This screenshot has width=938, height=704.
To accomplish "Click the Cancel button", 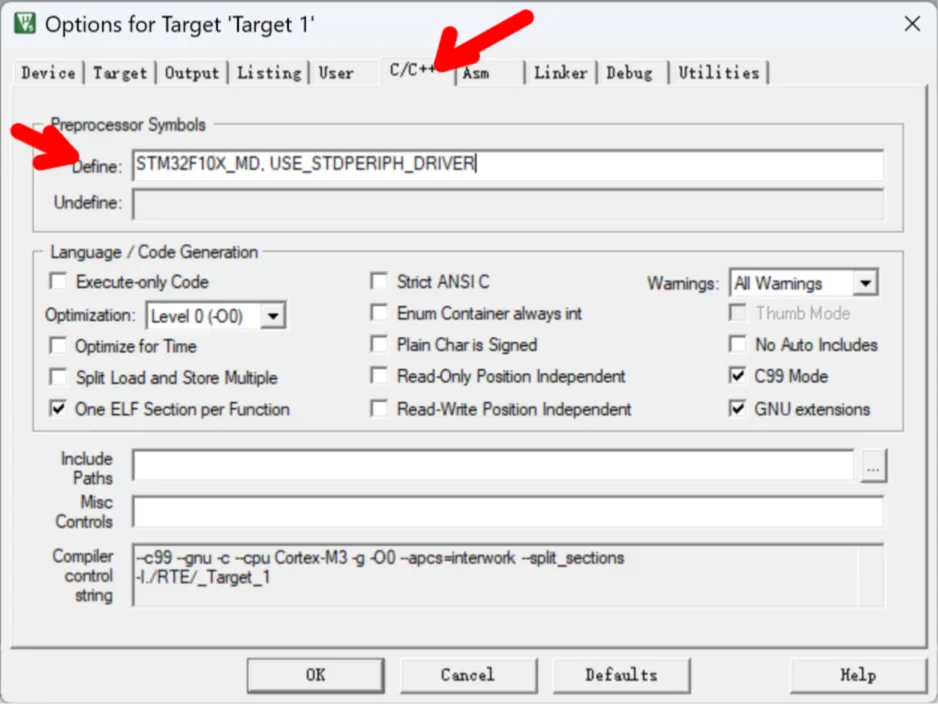I will pyautogui.click(x=468, y=675).
